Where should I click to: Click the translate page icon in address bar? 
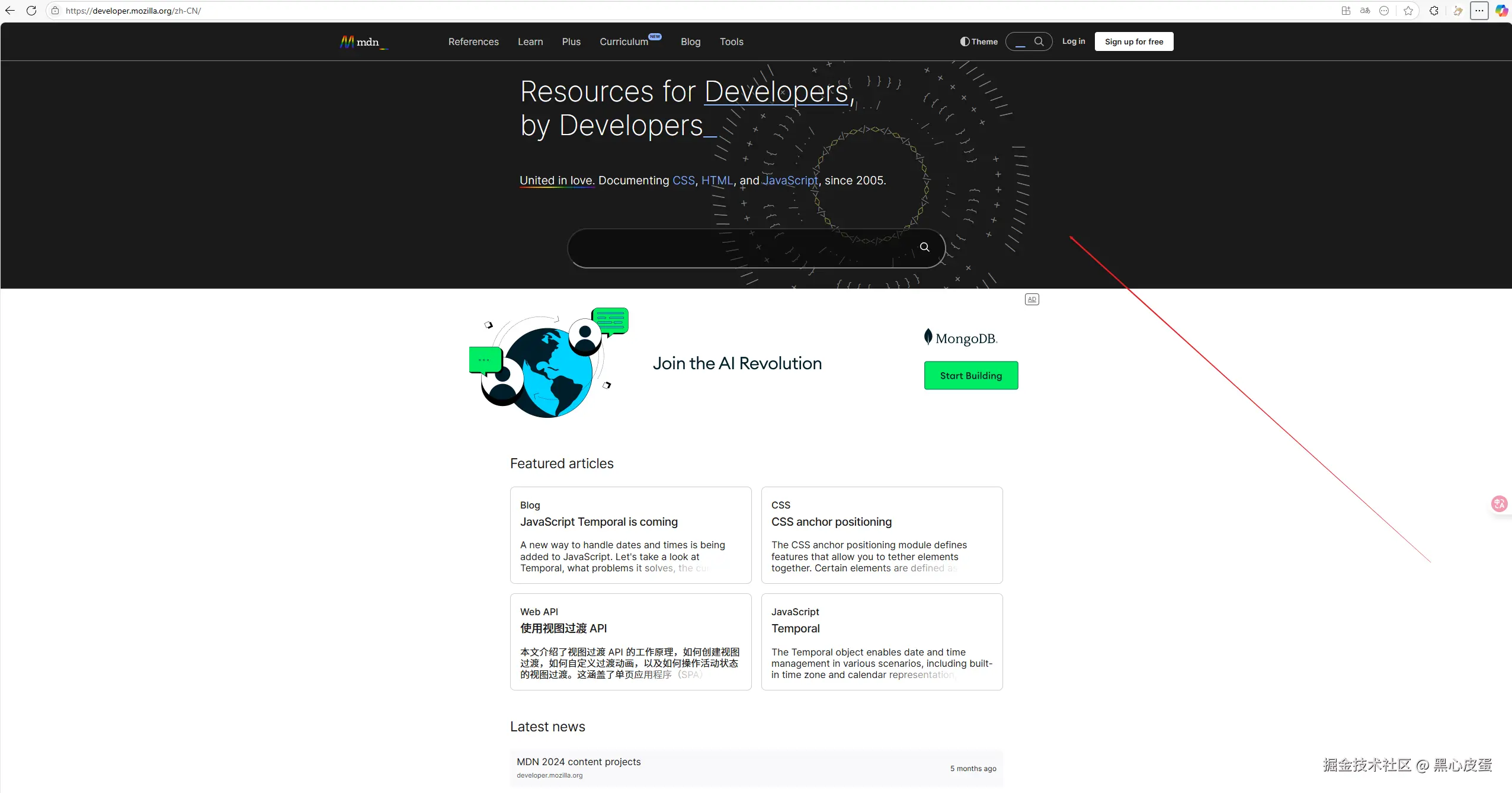coord(1365,11)
